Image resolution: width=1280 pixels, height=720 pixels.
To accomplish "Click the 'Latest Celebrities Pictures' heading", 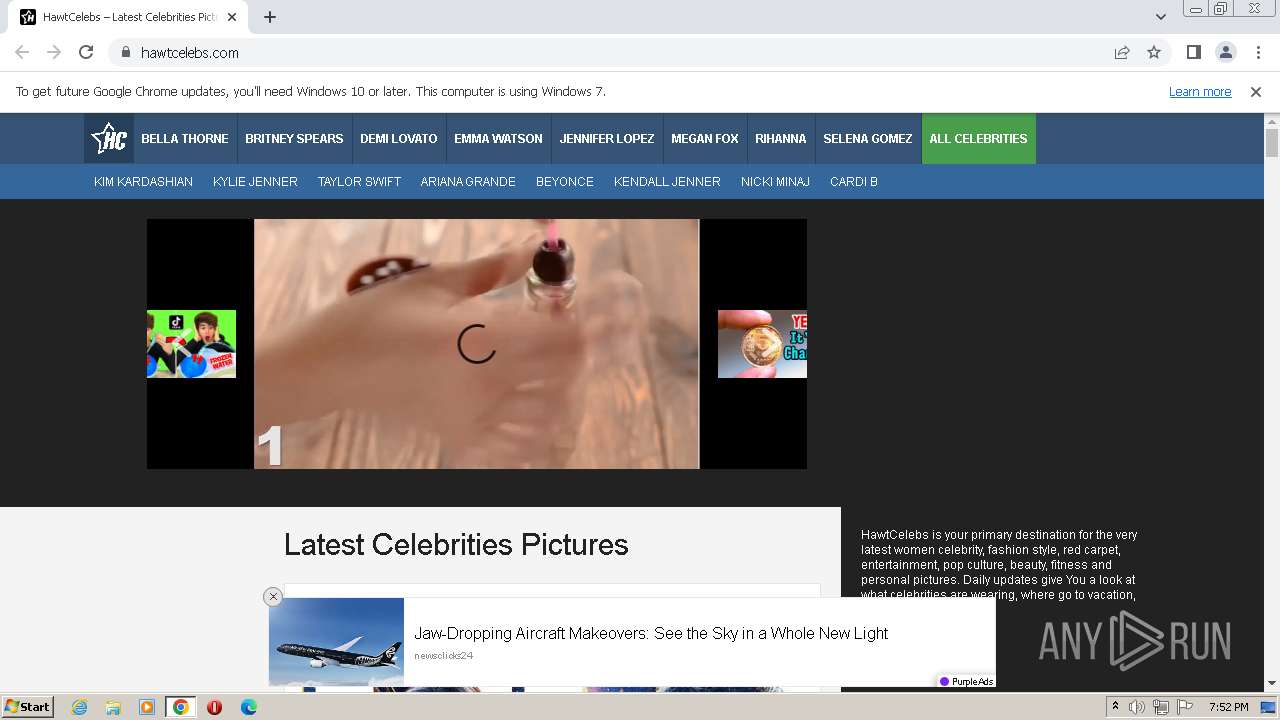I will tap(456, 545).
